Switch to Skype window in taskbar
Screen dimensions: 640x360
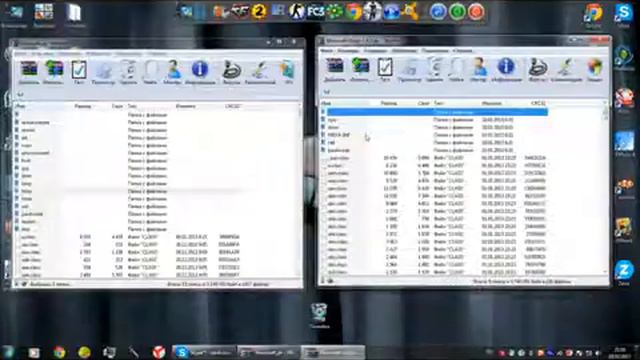point(204,352)
